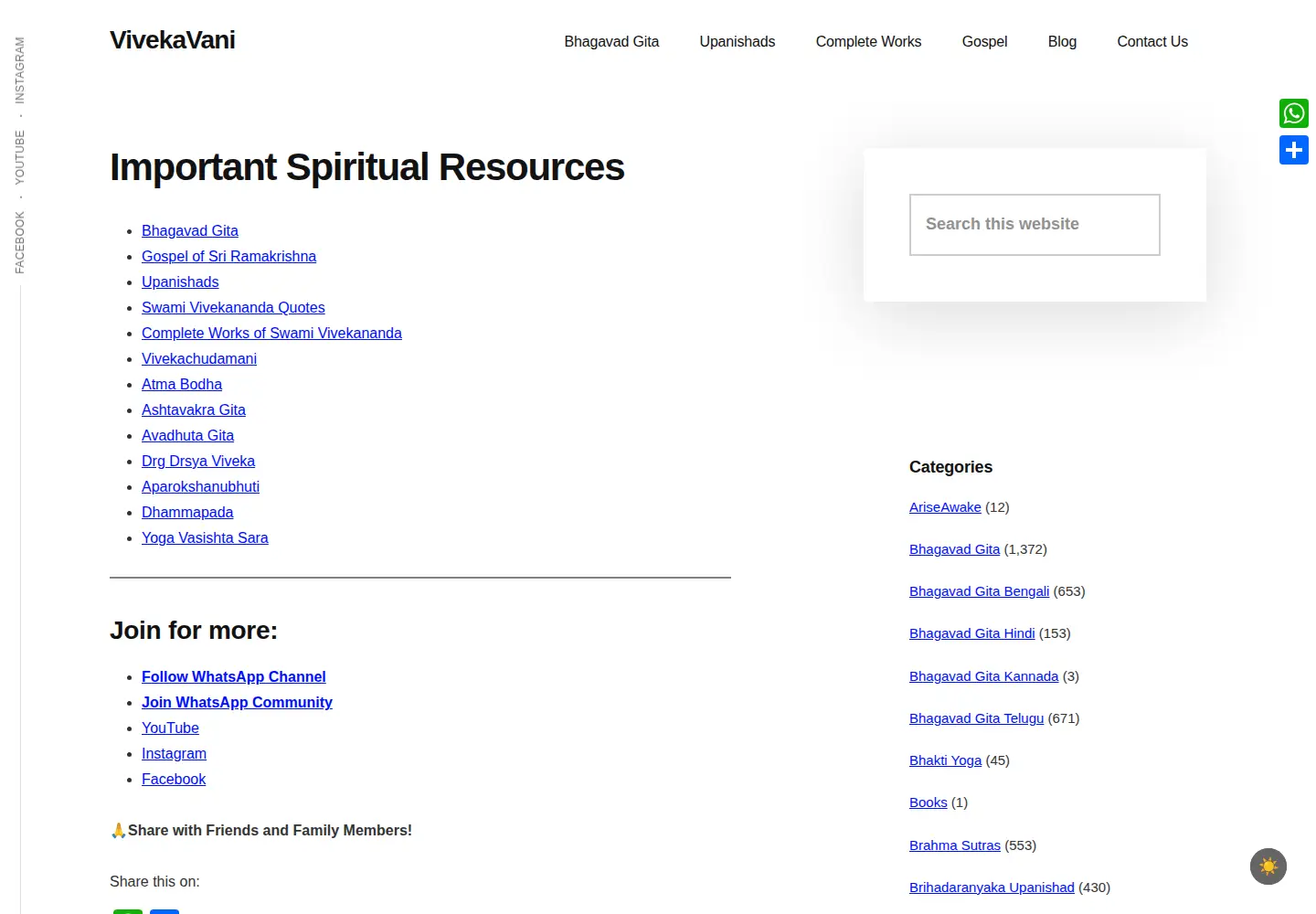Open the Bhagavad Gita menu item

click(x=611, y=41)
